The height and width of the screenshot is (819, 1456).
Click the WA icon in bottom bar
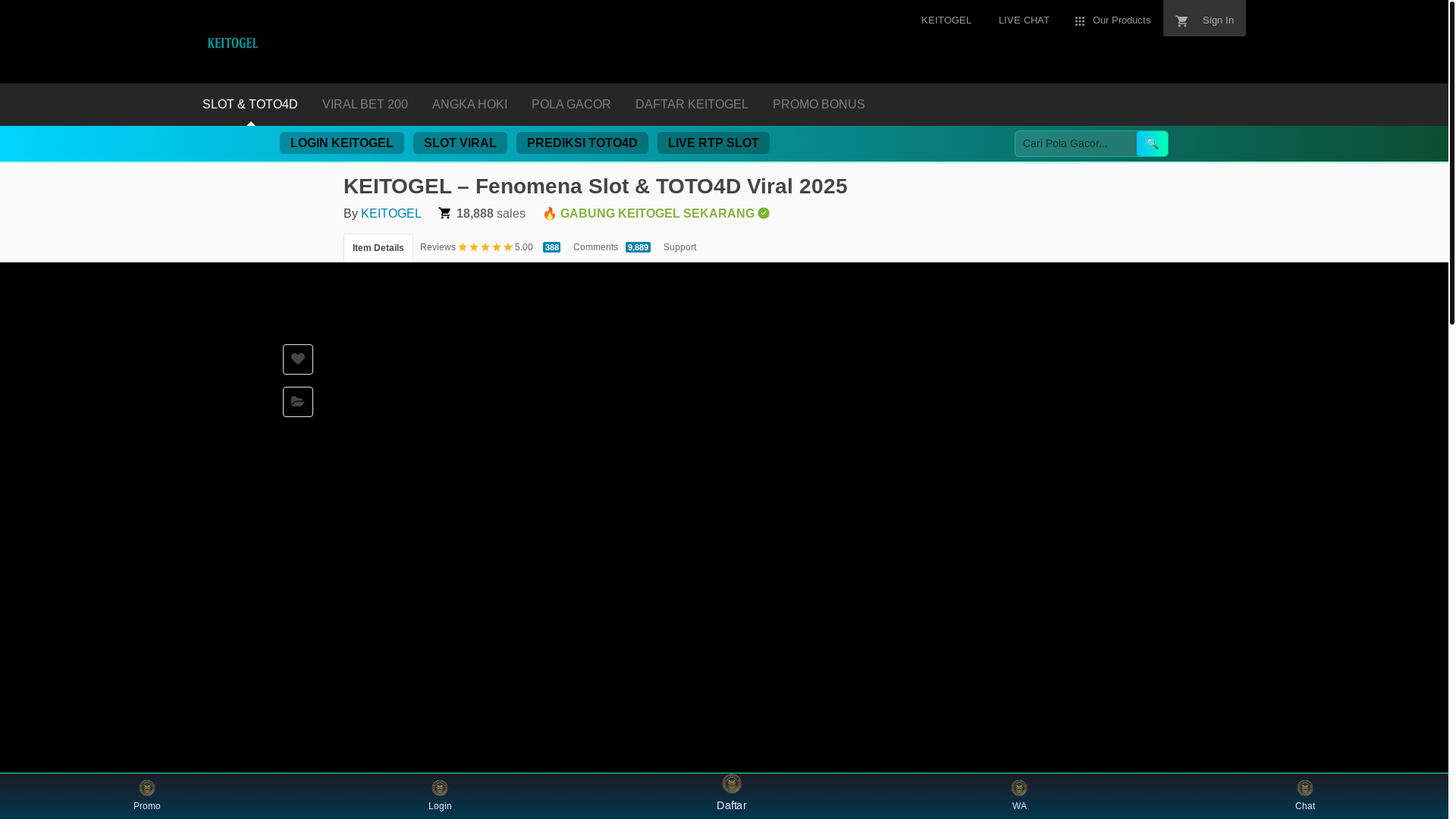[x=1019, y=788]
